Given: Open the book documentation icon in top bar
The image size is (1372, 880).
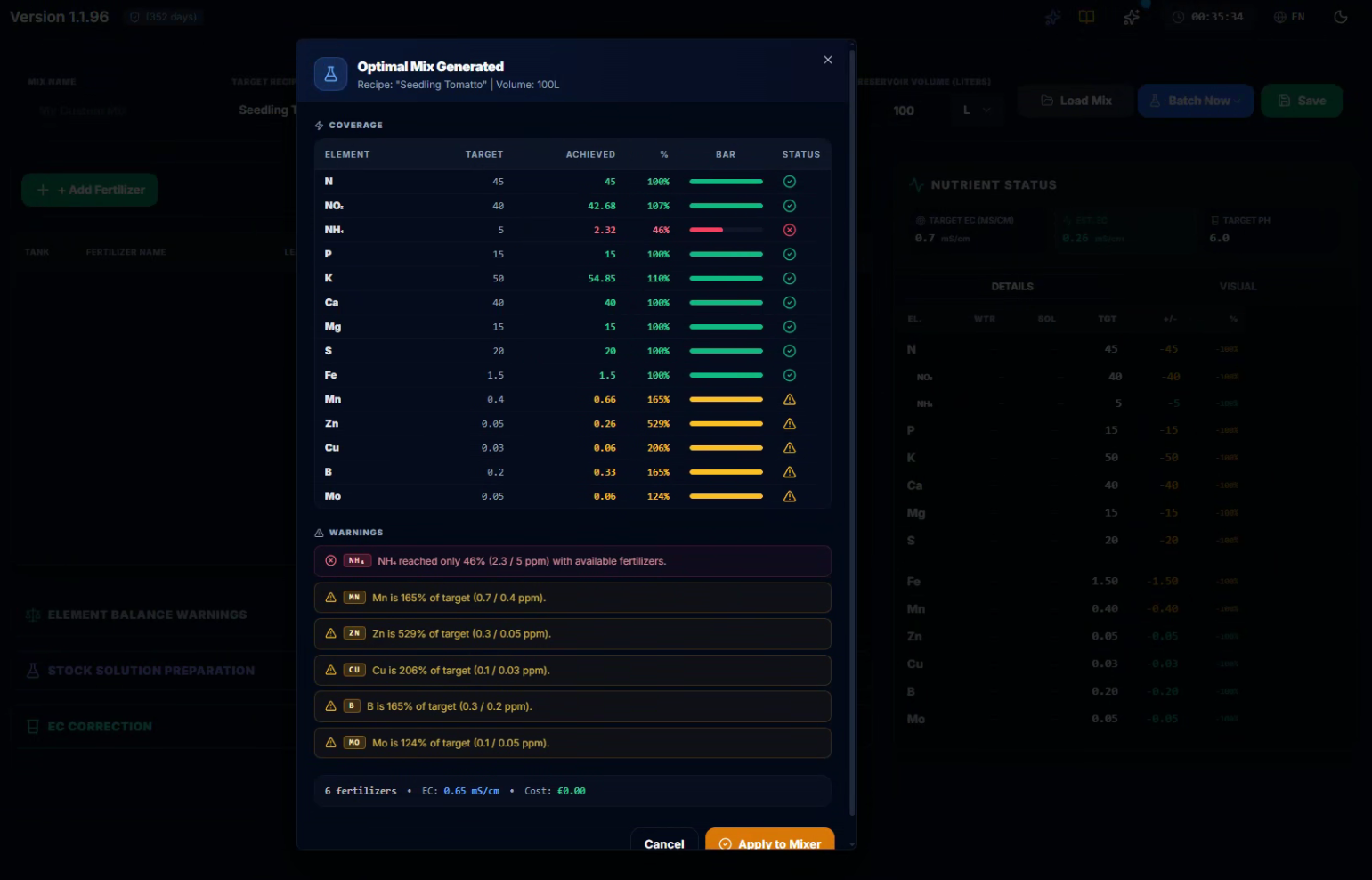Looking at the screenshot, I should pyautogui.click(x=1087, y=17).
